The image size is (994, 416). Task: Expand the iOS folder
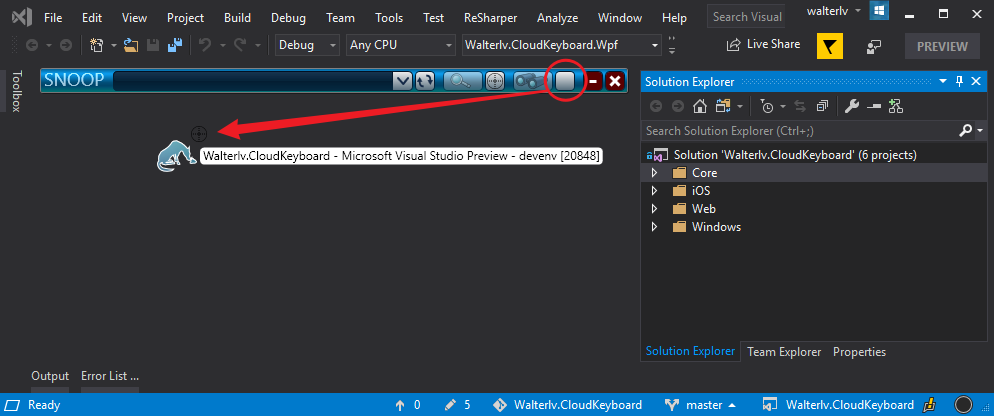654,190
